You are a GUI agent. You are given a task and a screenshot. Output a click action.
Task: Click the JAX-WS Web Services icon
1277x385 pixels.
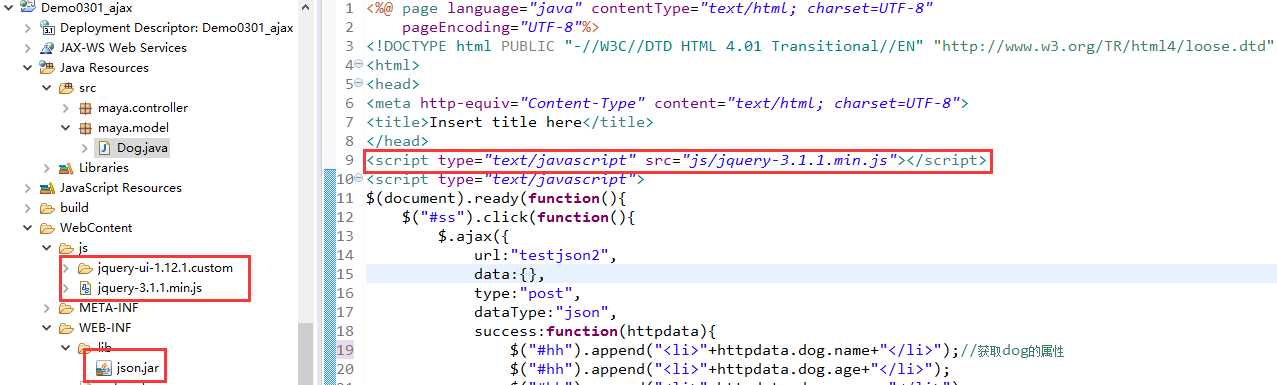pos(48,47)
